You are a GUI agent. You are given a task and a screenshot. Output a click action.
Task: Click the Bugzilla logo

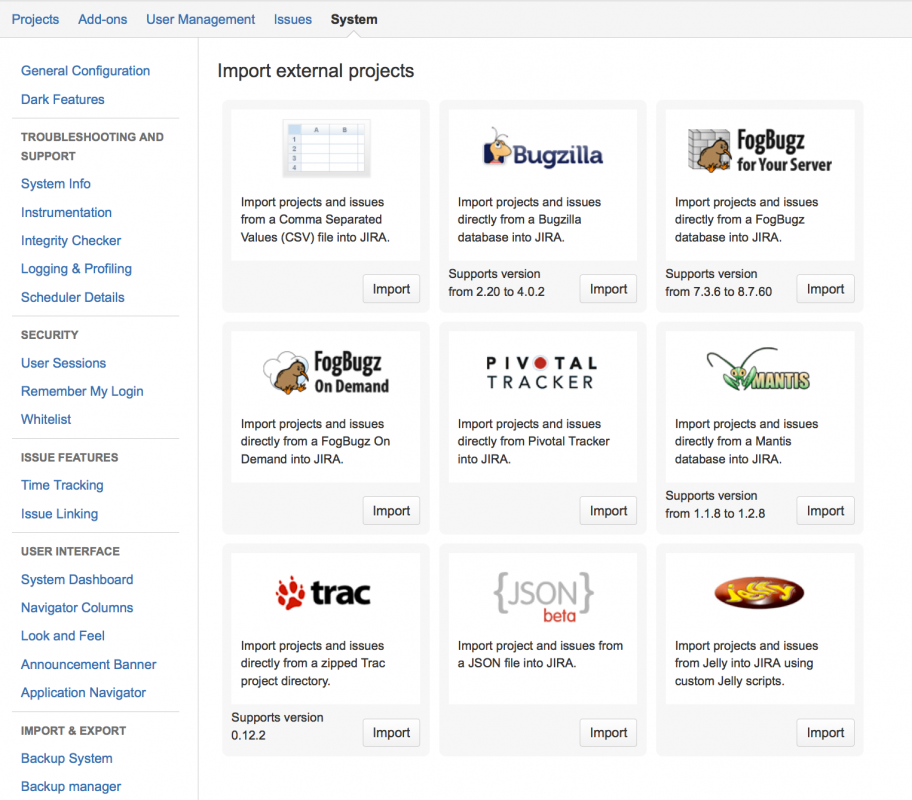pyautogui.click(x=543, y=149)
